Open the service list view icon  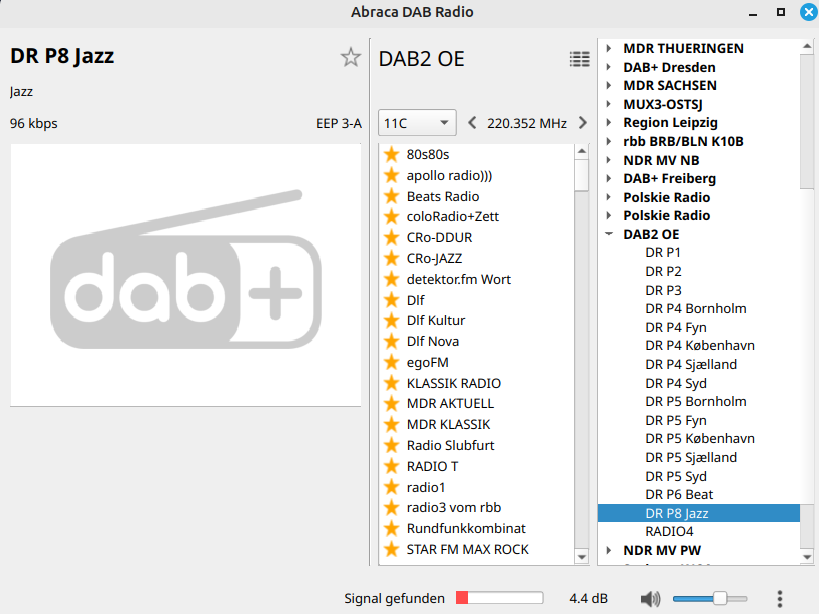579,59
